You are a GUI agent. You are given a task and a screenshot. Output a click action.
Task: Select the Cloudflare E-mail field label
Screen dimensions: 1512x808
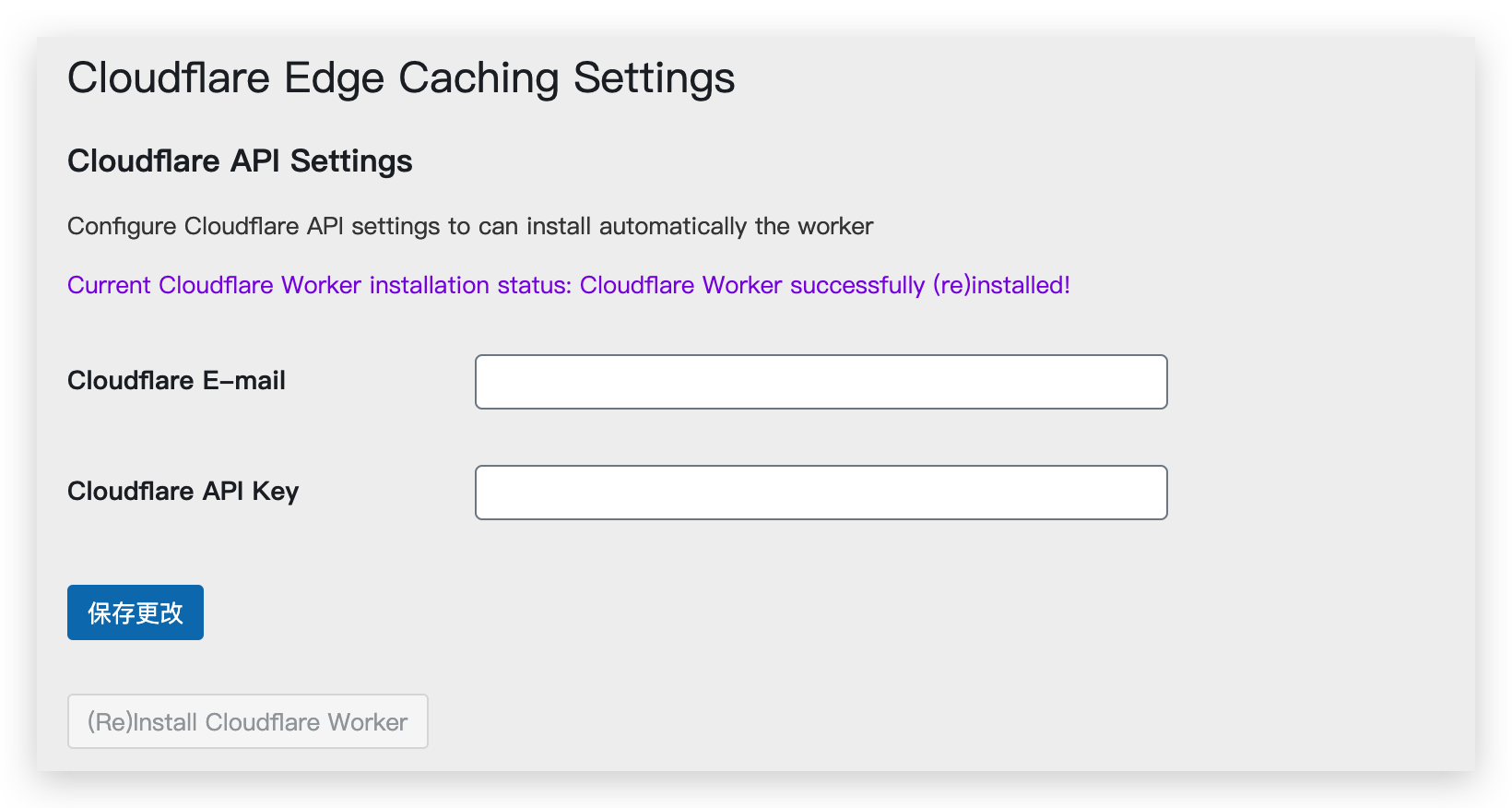point(176,381)
